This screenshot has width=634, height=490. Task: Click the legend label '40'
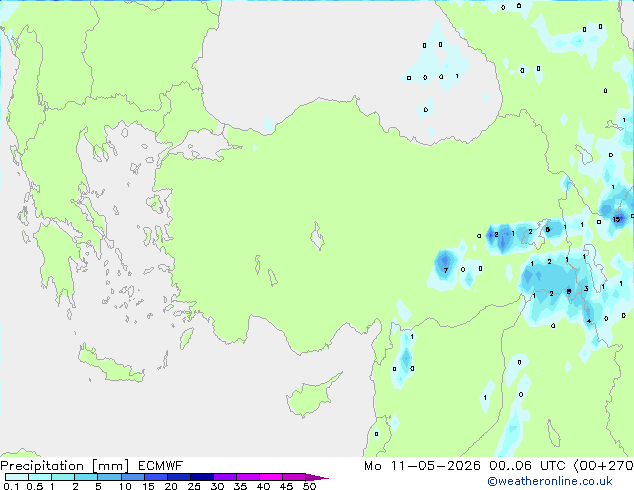263,486
